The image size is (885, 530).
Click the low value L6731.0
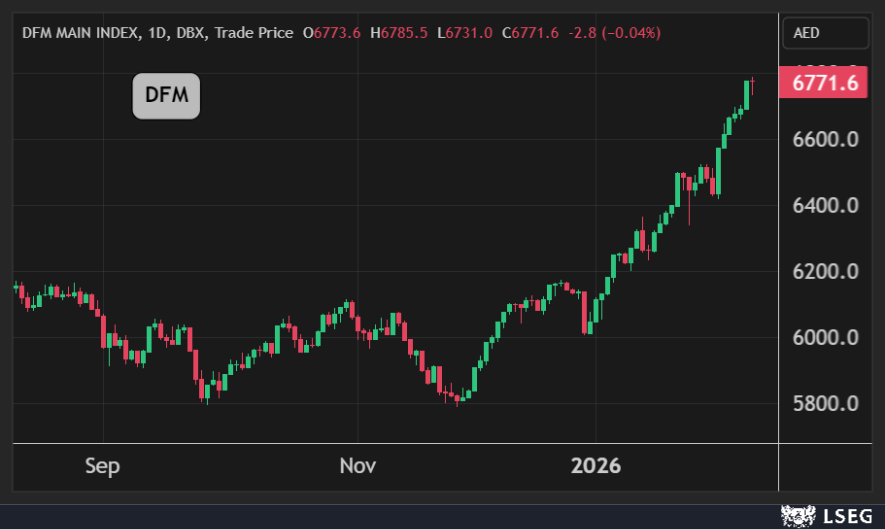[464, 33]
